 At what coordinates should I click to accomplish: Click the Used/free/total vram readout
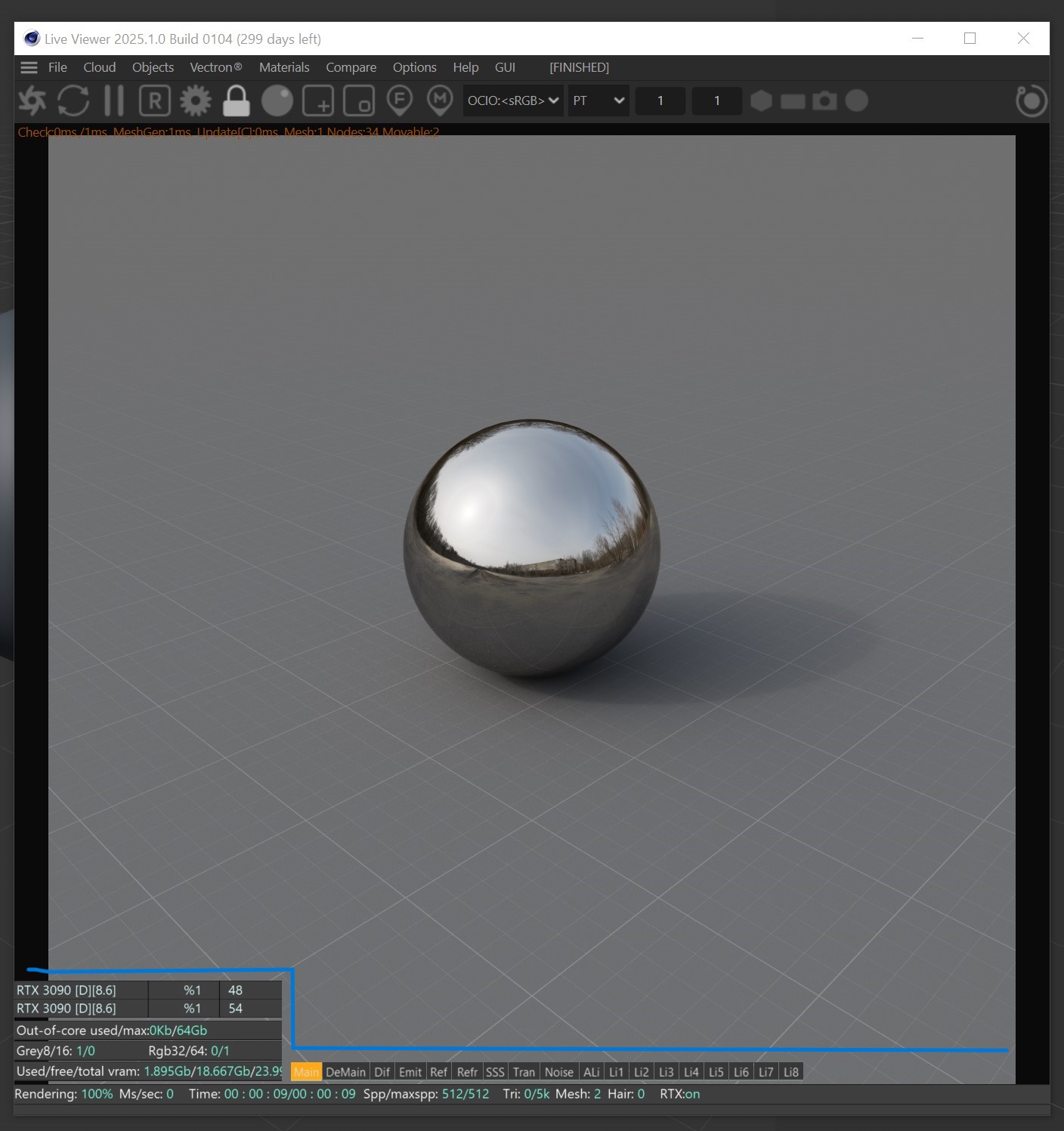(x=148, y=1071)
